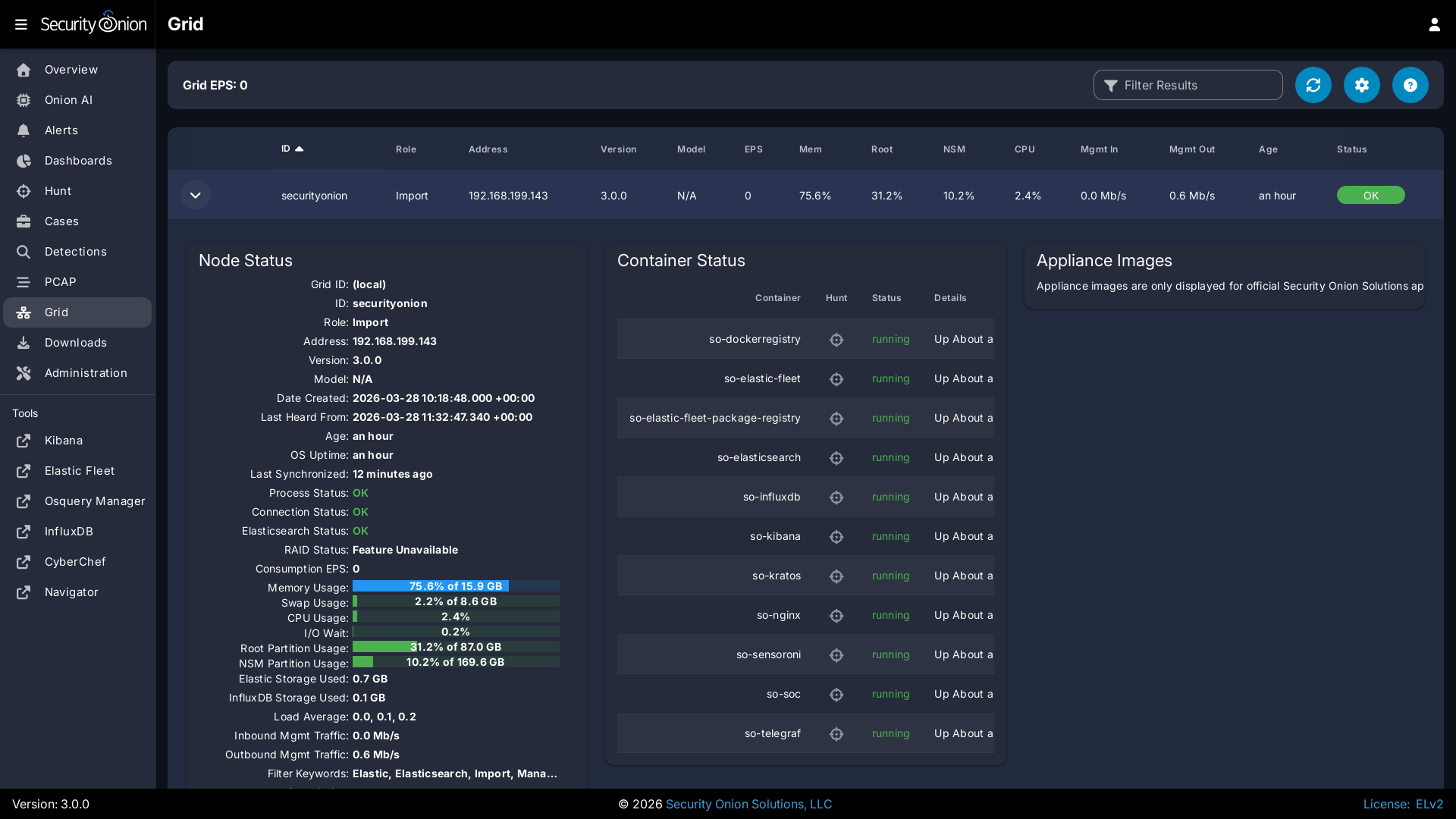
Task: Collapse the securityonion node row chevron
Action: [x=195, y=196]
